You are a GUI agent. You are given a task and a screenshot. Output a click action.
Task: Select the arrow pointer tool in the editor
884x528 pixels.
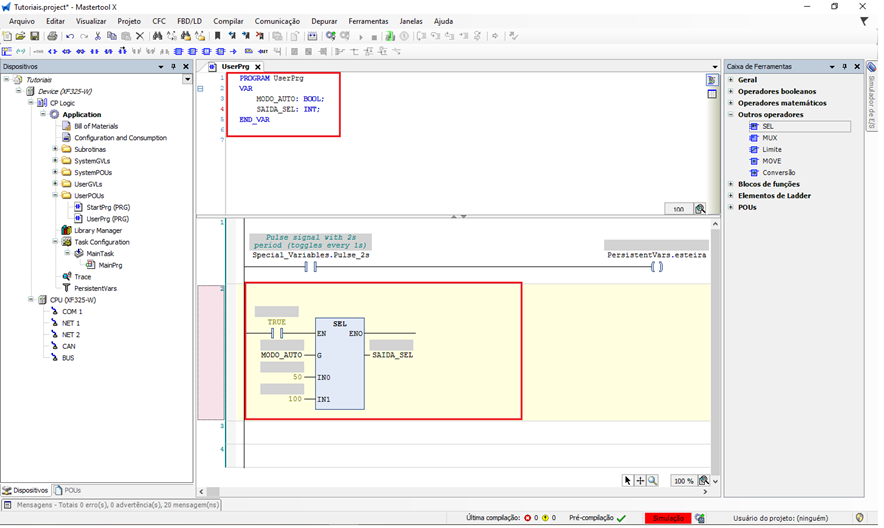628,481
